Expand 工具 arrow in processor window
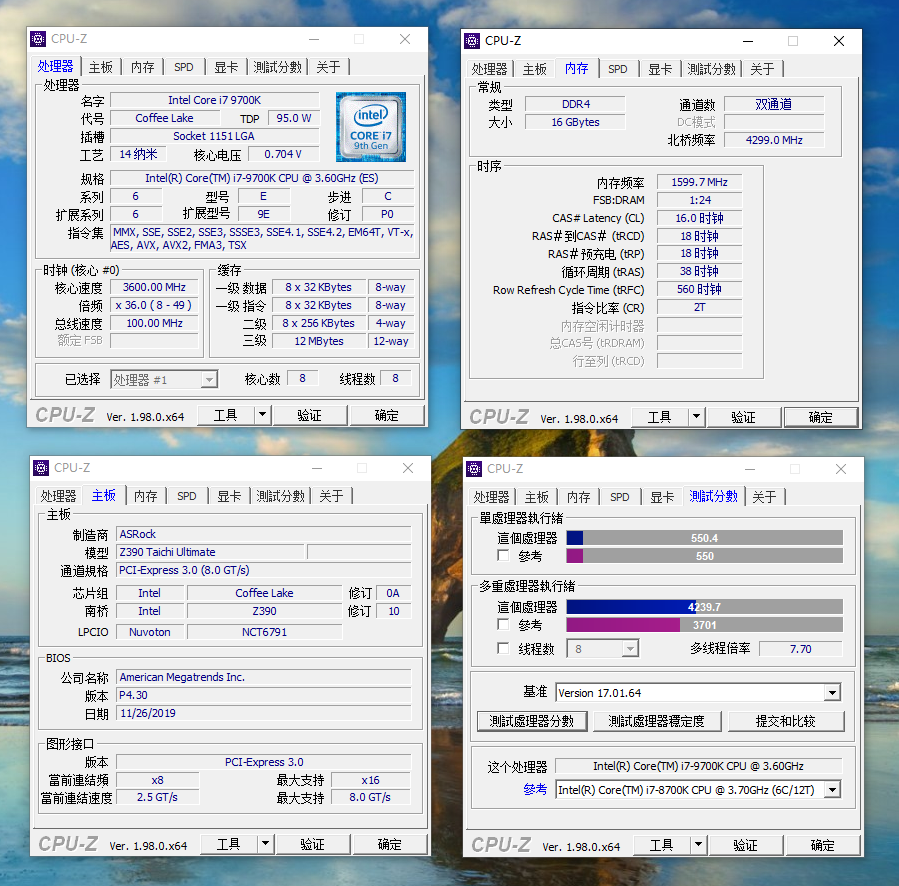 263,415
